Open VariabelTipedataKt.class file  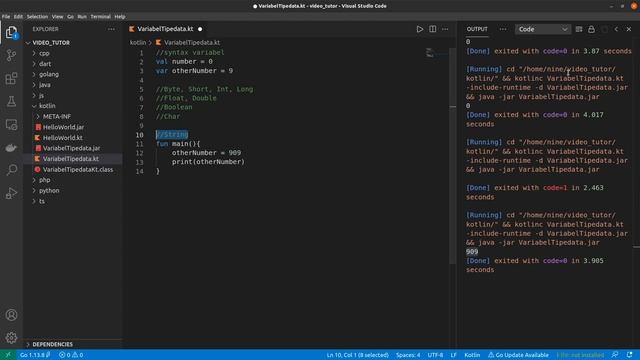point(78,169)
